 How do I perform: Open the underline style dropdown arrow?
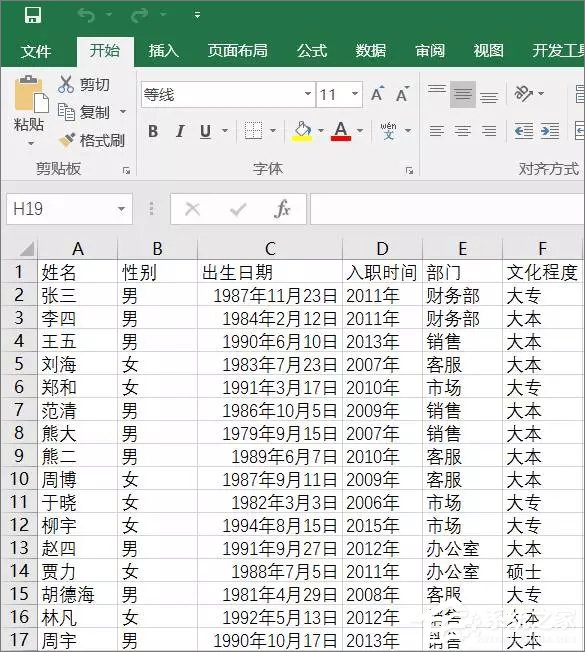tap(225, 131)
